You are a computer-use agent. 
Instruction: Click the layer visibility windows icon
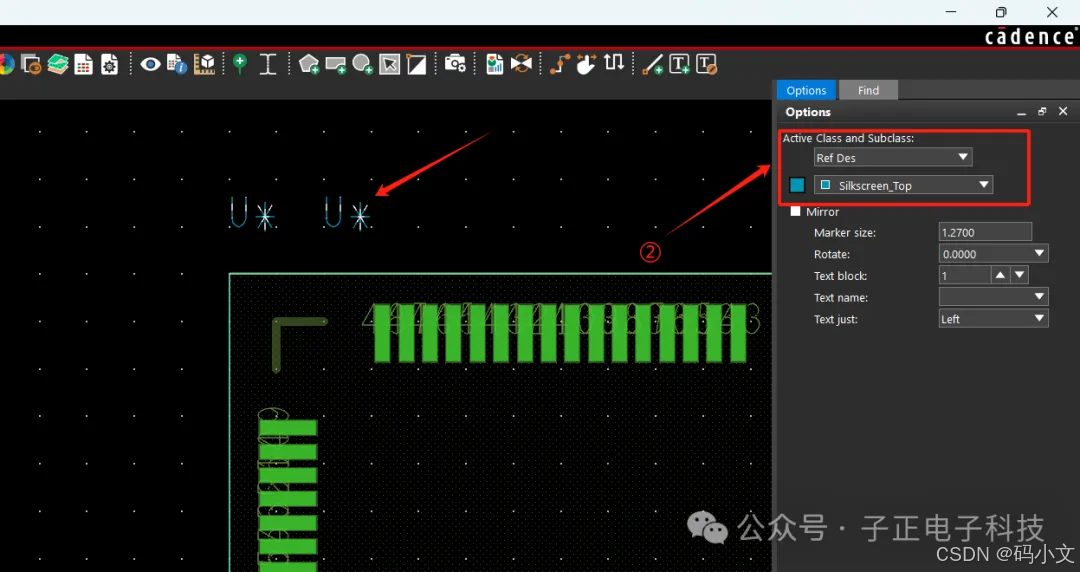[31, 65]
